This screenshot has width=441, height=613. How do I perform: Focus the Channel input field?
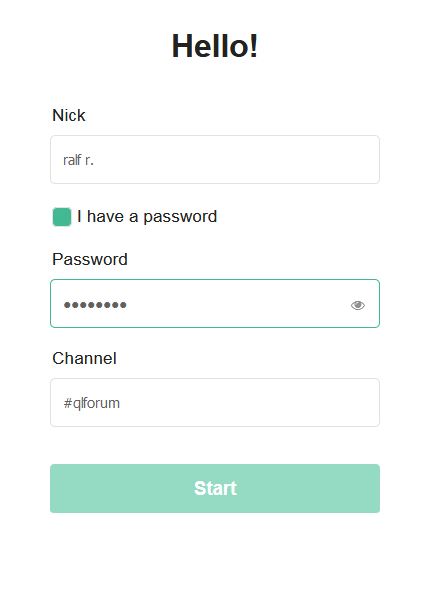215,402
